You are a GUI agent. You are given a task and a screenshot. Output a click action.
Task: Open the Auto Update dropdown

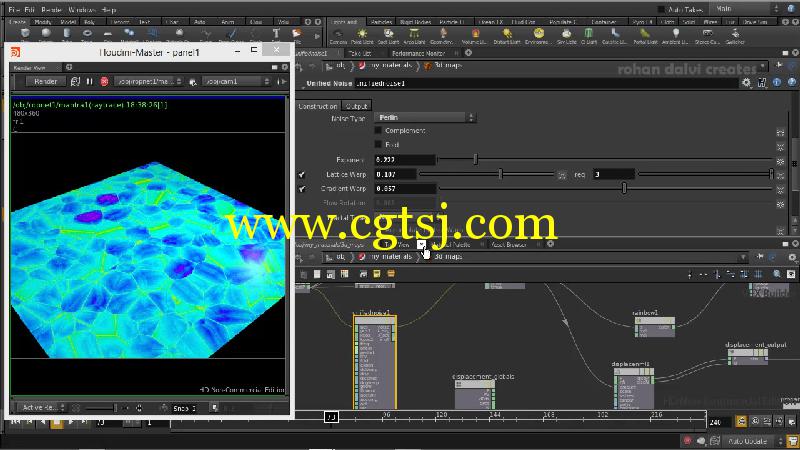pos(754,440)
